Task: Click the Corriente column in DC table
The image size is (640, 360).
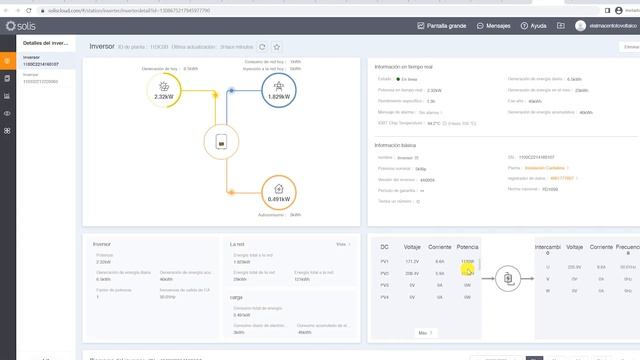Action: [x=440, y=247]
